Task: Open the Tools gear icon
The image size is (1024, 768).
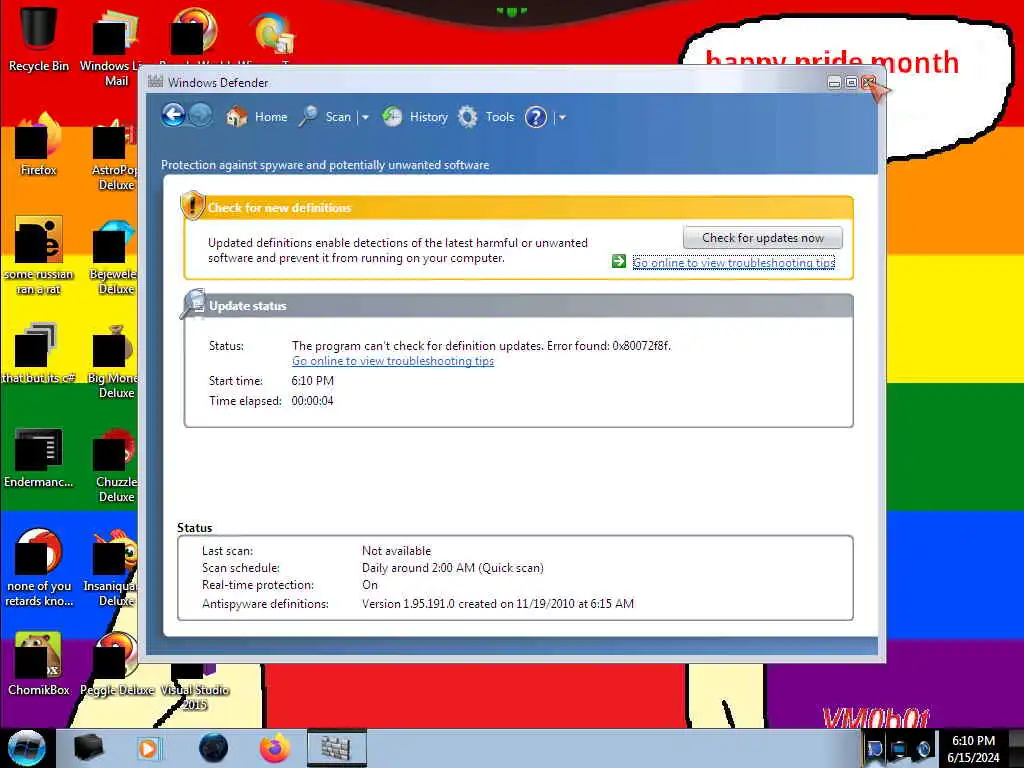Action: (468, 117)
